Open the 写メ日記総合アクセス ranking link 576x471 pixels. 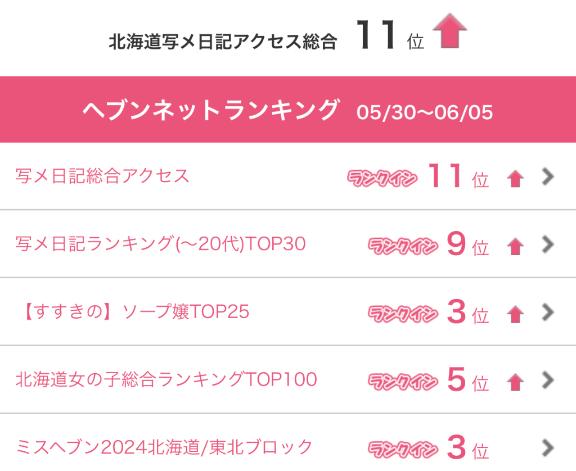pyautogui.click(x=102, y=176)
